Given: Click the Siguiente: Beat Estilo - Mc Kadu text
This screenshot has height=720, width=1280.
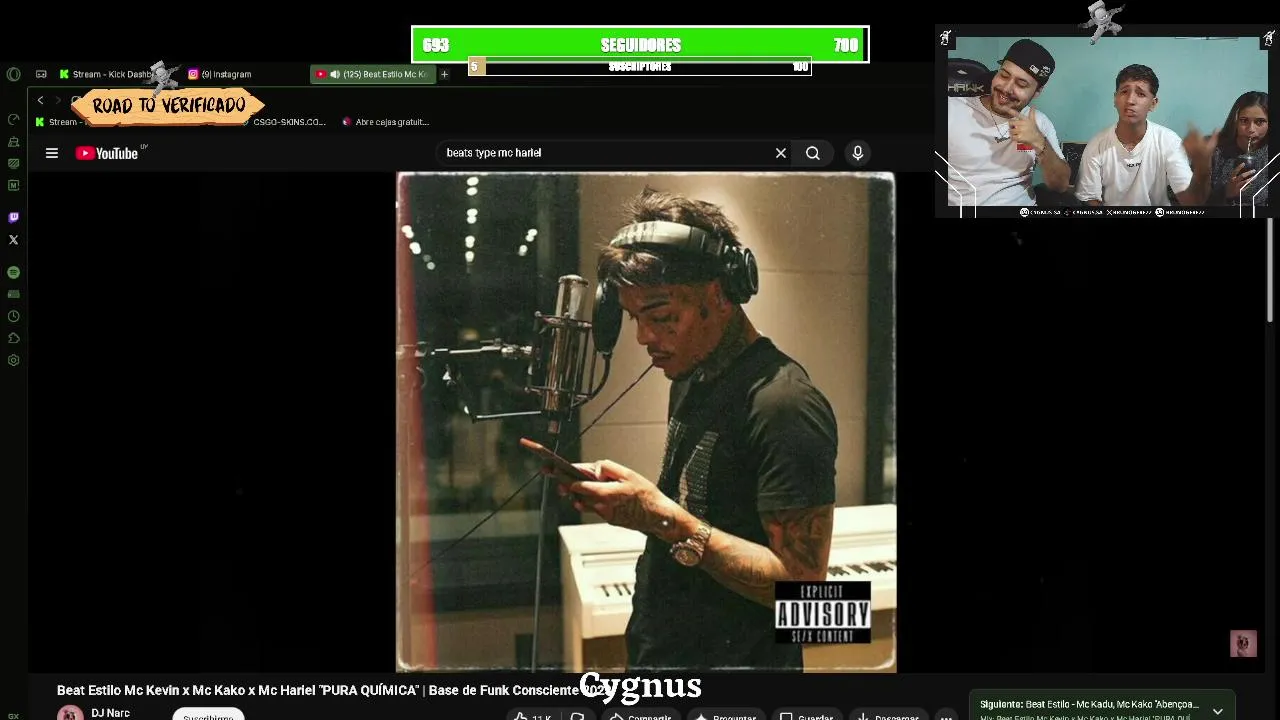Looking at the screenshot, I should pos(1089,704).
